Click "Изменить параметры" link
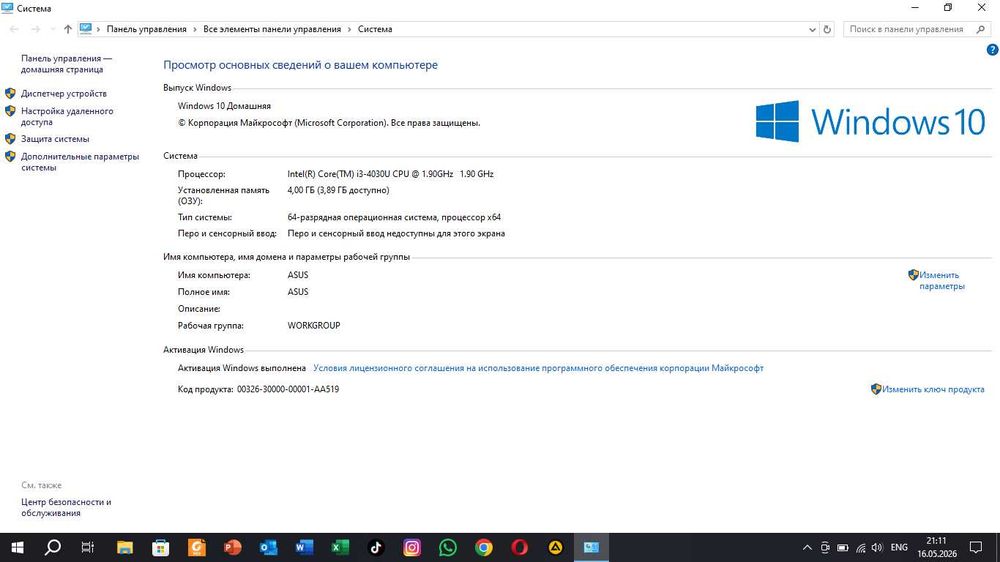This screenshot has width=1000, height=562. coord(941,281)
